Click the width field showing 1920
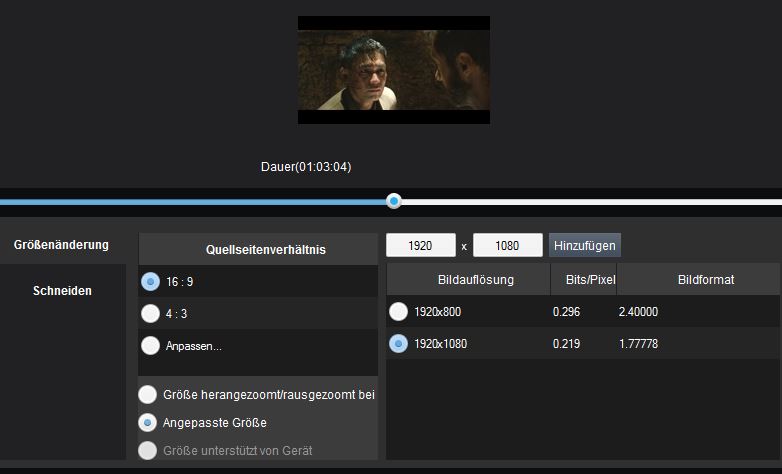Viewport: 782px width, 474px height. (420, 245)
